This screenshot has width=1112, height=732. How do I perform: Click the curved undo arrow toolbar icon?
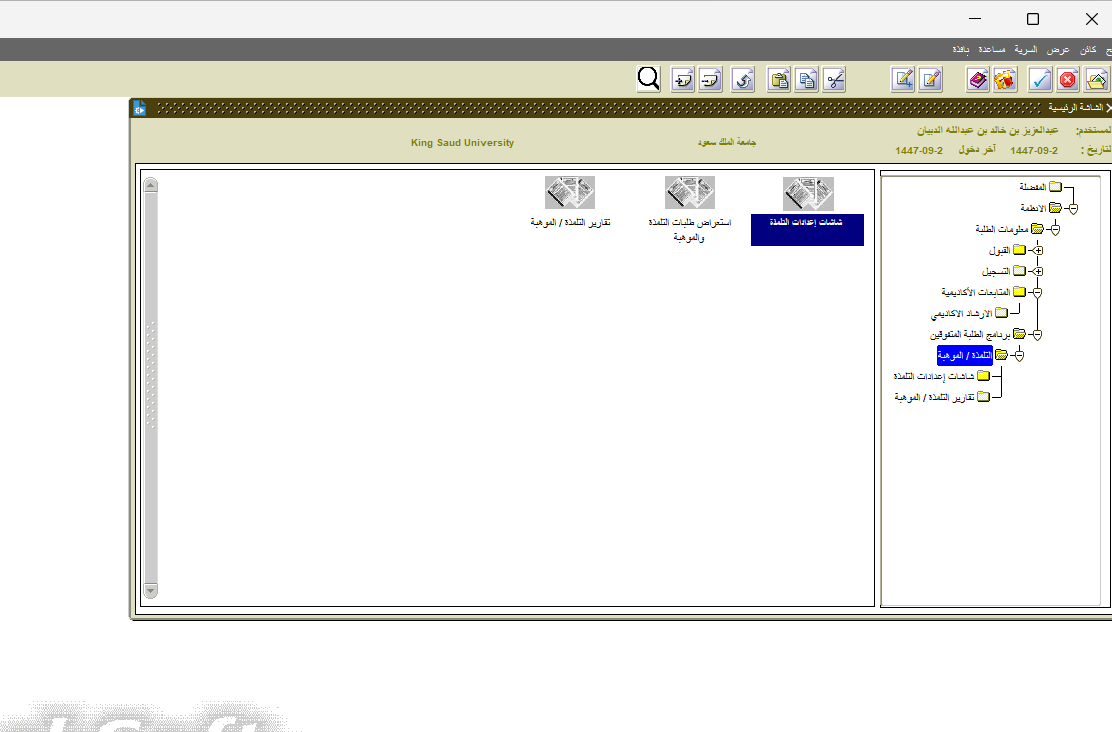click(742, 80)
